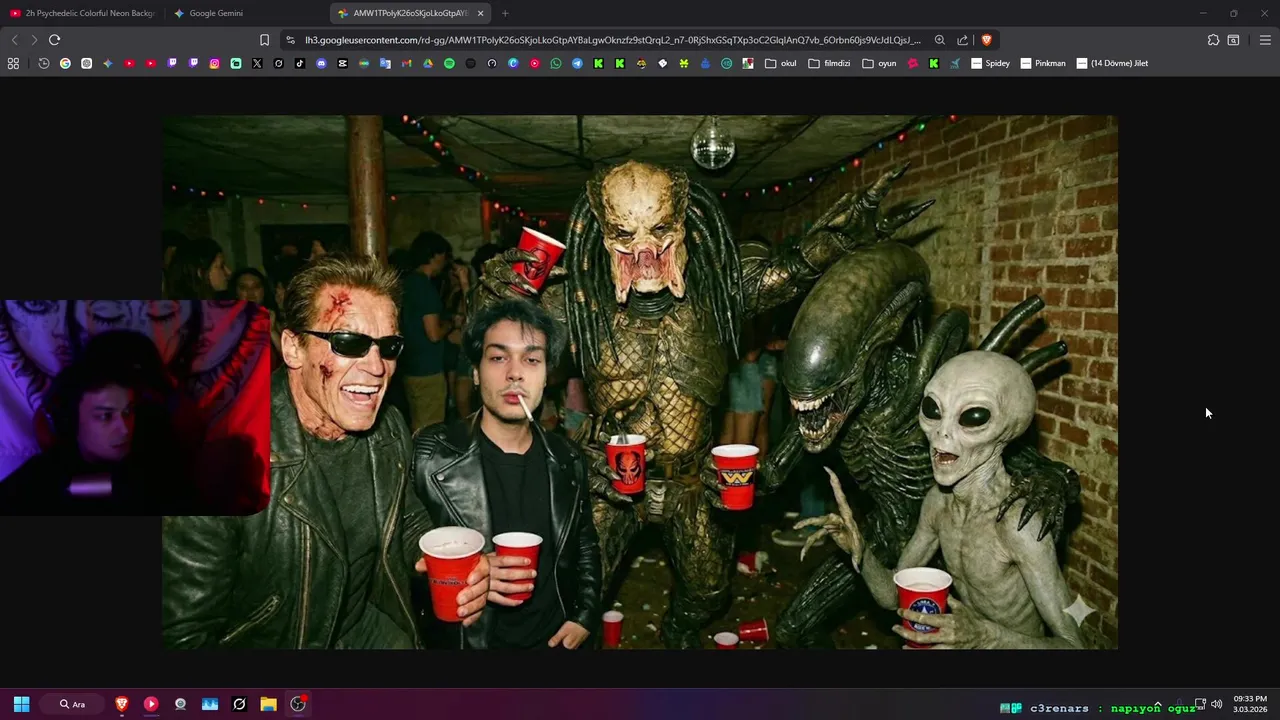This screenshot has height=720, width=1280.
Task: Toggle the sidebar panel icon
Action: click(x=1233, y=40)
